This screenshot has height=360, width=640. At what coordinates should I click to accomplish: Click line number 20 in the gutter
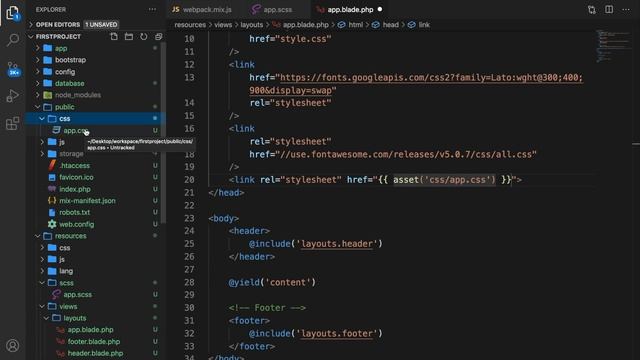(189, 180)
